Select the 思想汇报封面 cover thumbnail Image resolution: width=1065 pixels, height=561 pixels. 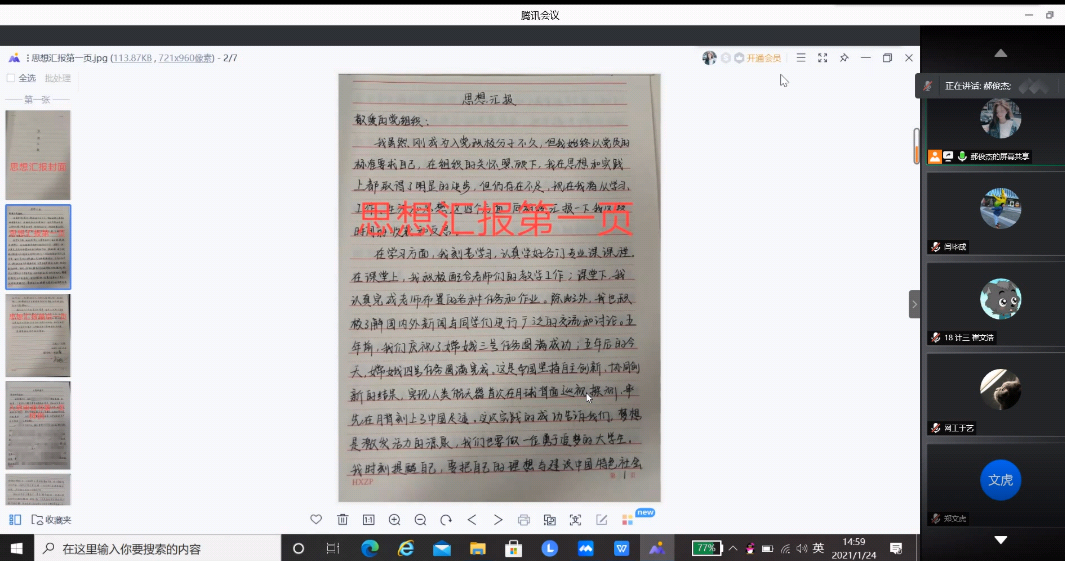click(x=38, y=154)
